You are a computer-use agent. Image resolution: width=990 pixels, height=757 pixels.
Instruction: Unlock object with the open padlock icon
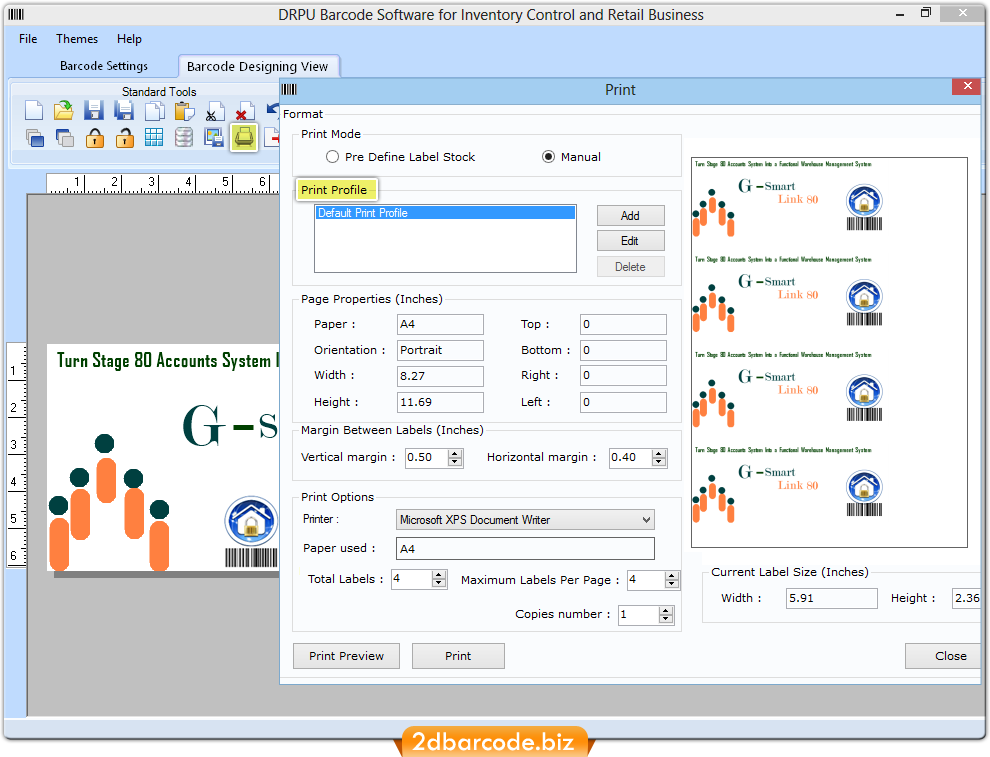coord(124,137)
